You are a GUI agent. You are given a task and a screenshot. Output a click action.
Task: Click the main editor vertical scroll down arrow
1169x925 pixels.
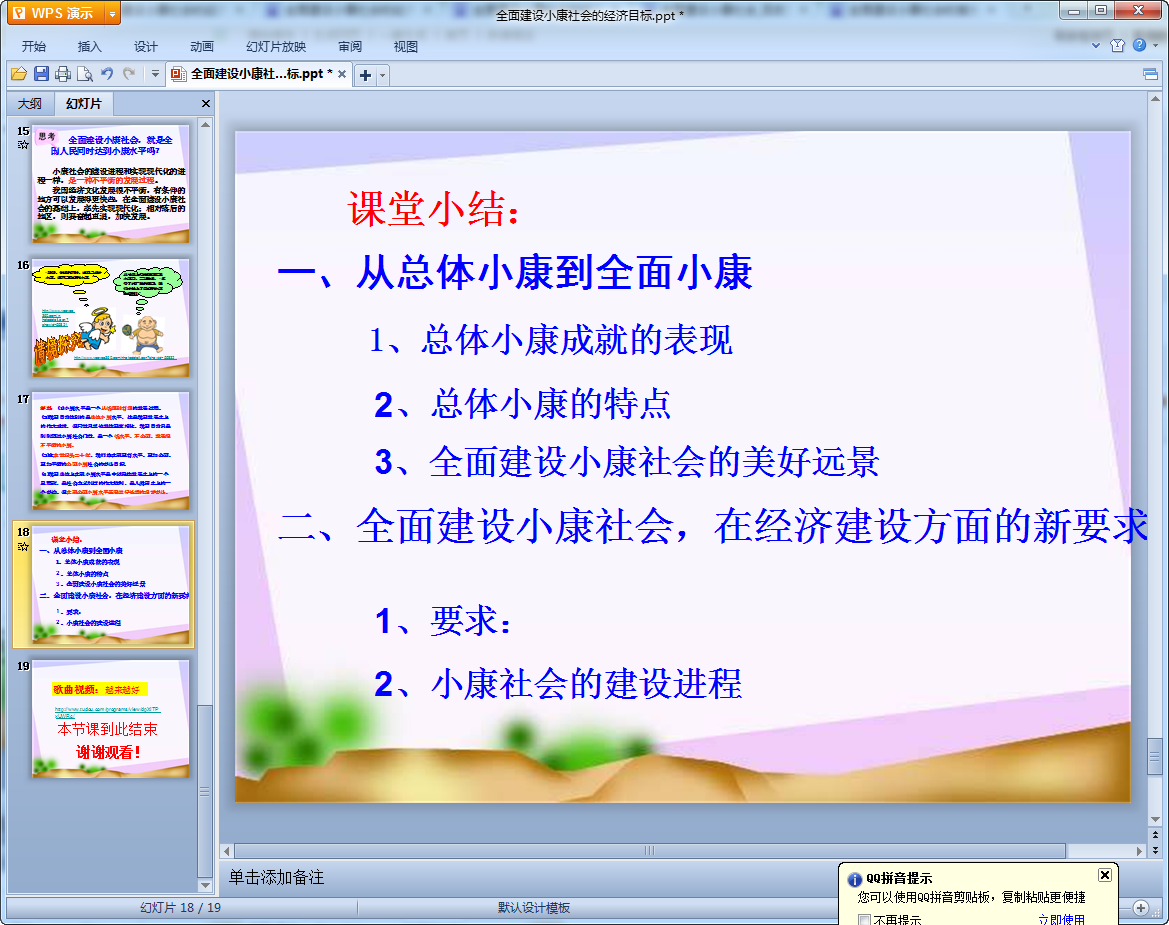(x=1155, y=819)
